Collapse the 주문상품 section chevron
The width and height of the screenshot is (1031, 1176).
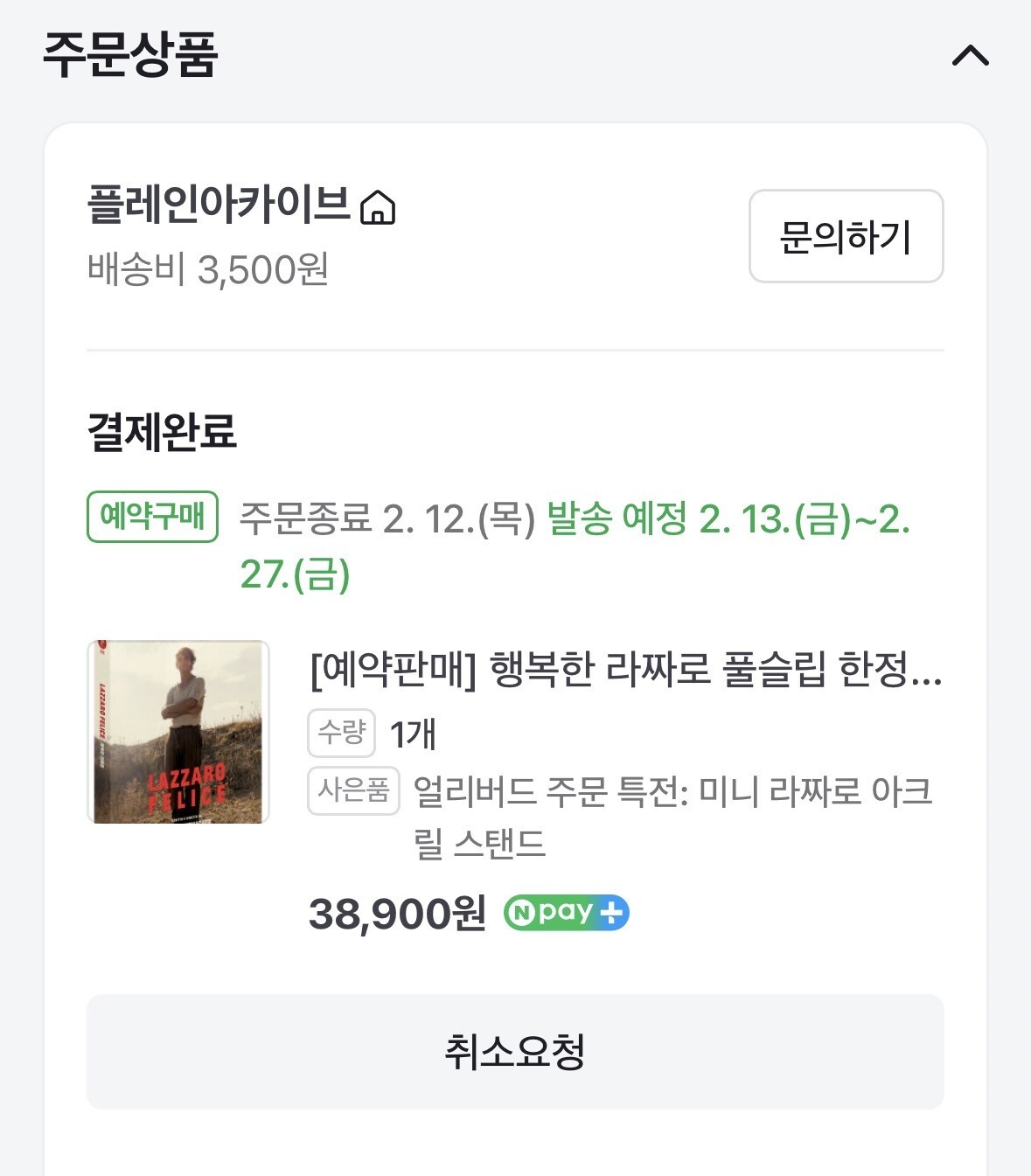pyautogui.click(x=970, y=57)
